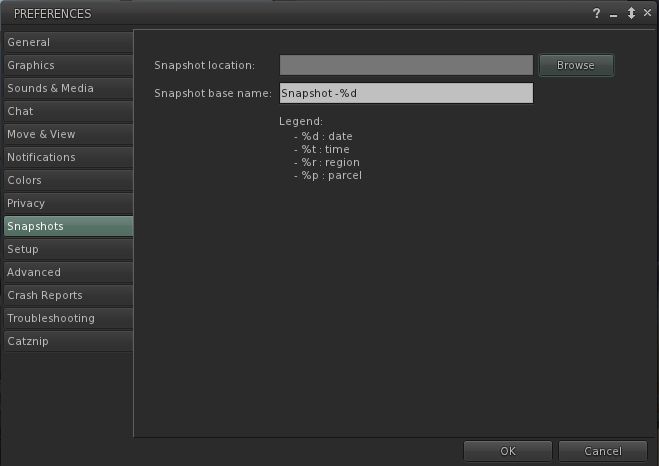Select the Colors tab
The image size is (659, 466).
point(67,180)
